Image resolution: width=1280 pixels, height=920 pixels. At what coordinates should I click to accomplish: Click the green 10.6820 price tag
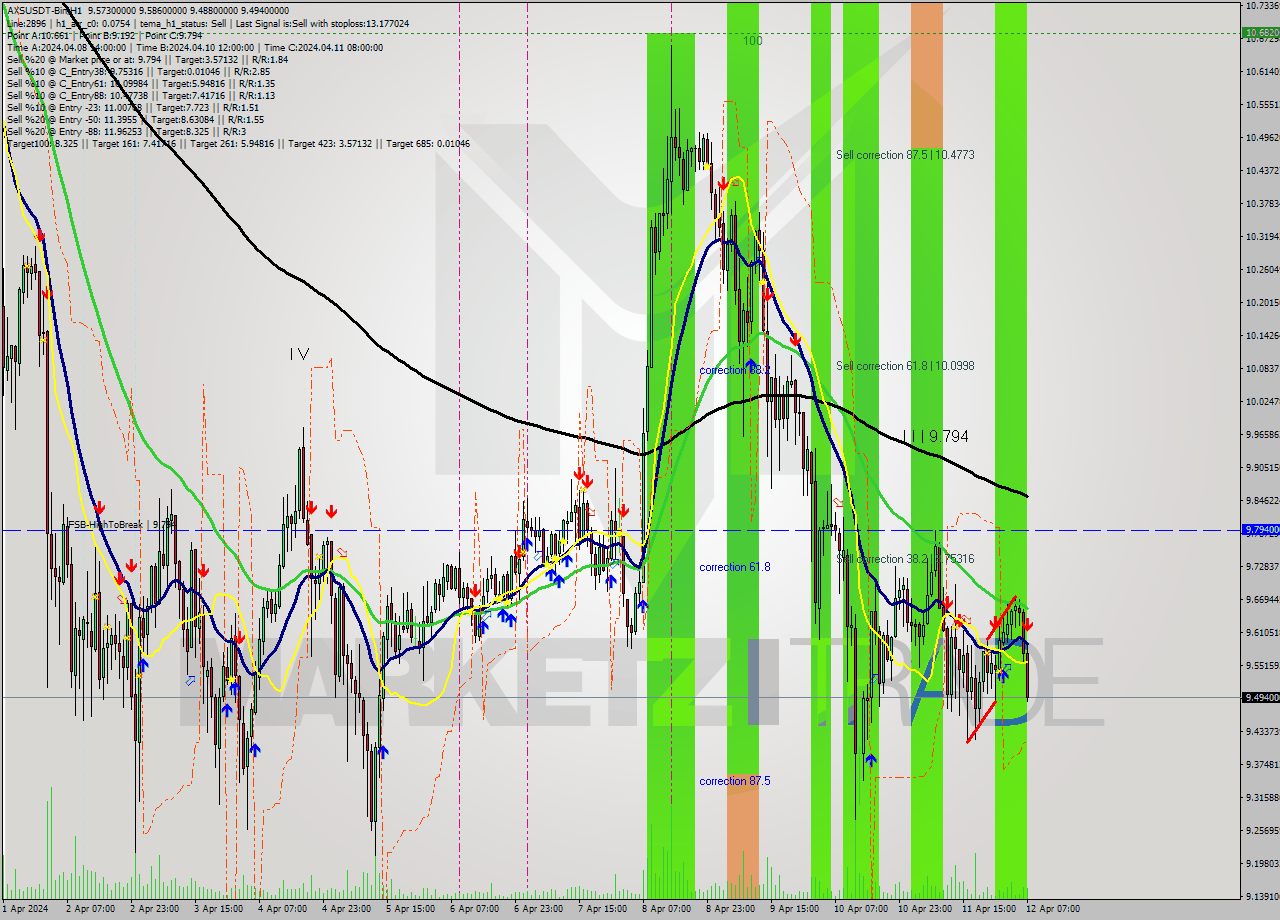pyautogui.click(x=1261, y=33)
